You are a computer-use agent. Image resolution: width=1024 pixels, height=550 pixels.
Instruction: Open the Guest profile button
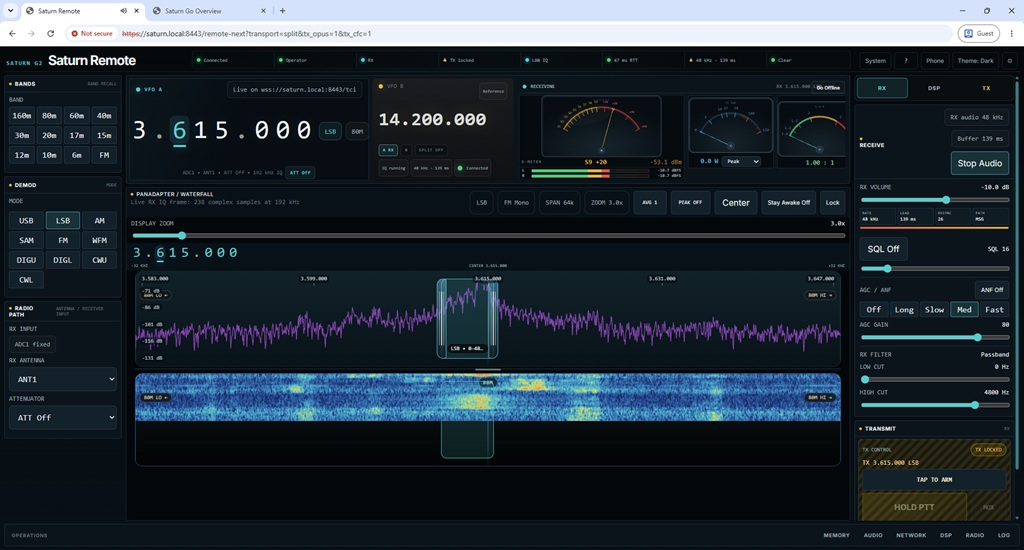[979, 33]
